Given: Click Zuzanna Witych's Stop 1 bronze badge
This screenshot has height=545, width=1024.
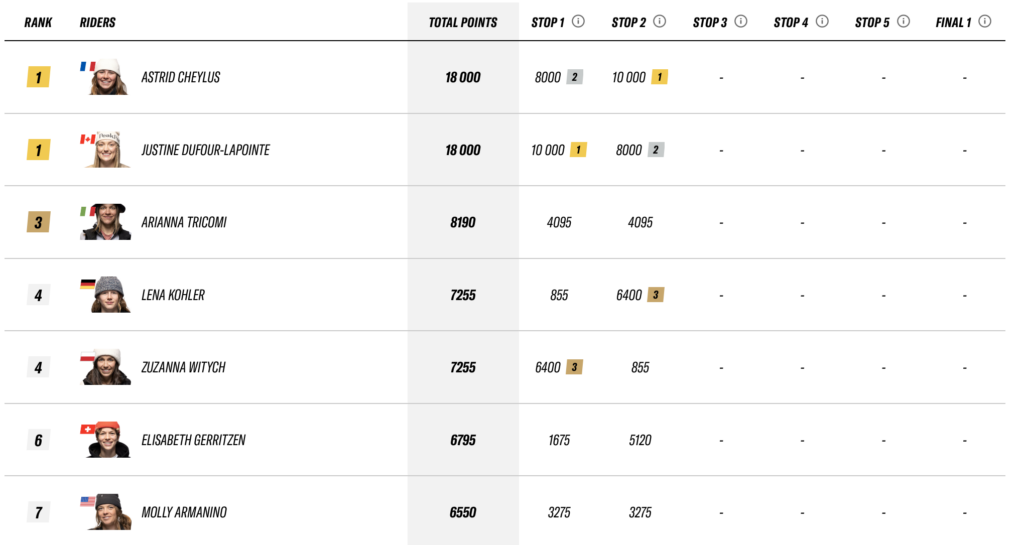Looking at the screenshot, I should 574,367.
